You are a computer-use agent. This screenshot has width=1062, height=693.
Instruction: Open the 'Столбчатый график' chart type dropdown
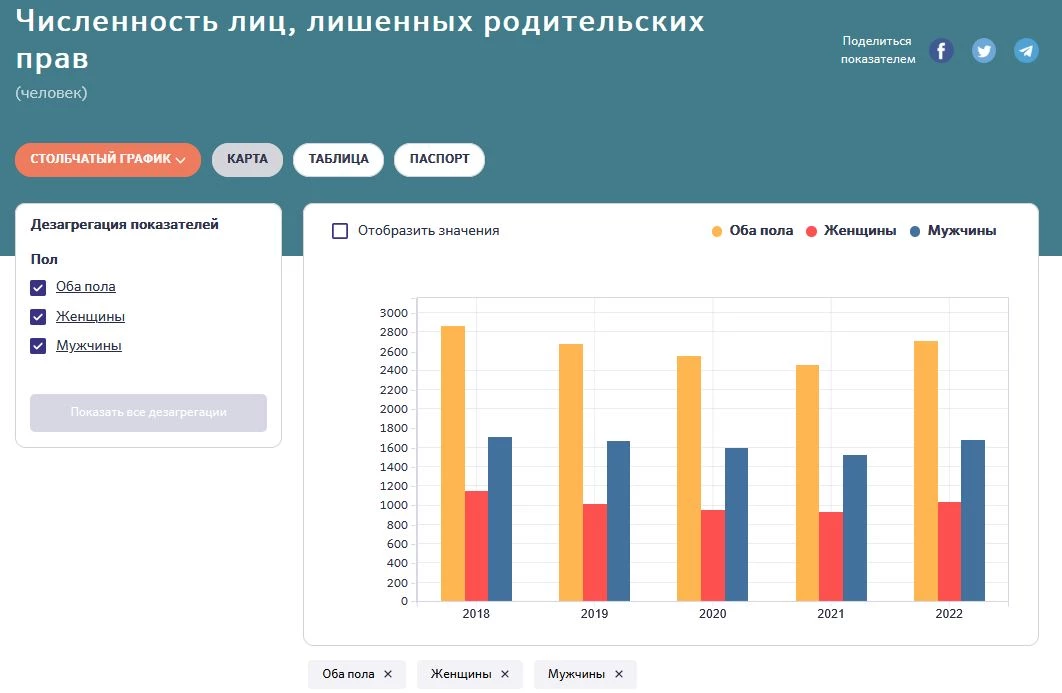108,159
